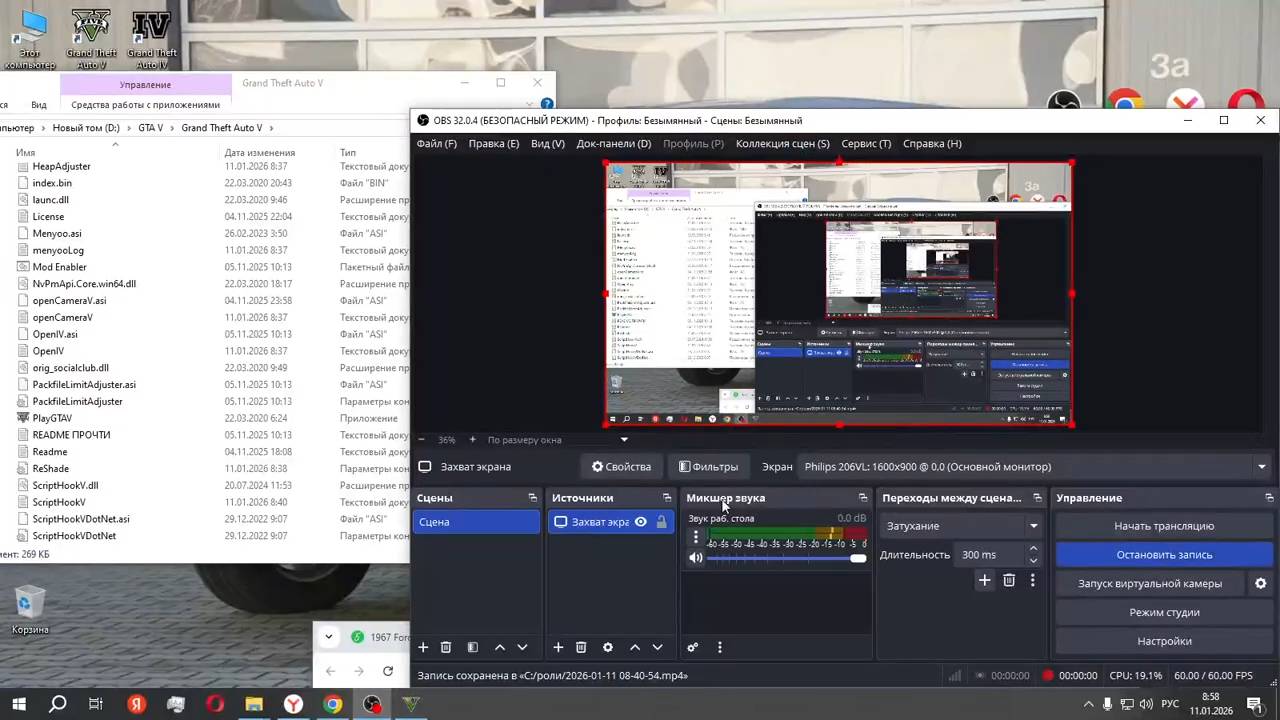Open Правка (E) menu in OBS
1280x720 pixels.
tap(494, 144)
